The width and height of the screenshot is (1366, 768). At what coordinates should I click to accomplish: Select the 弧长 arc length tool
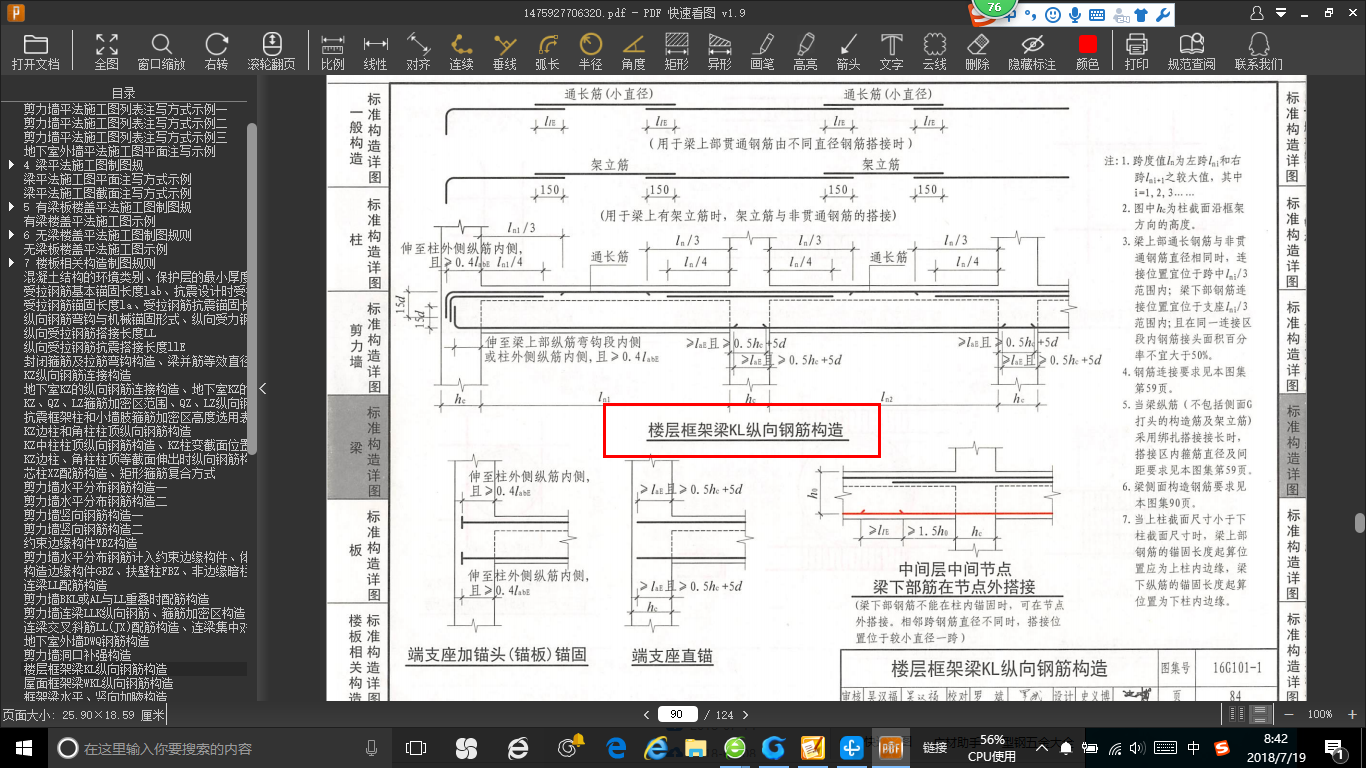(548, 52)
